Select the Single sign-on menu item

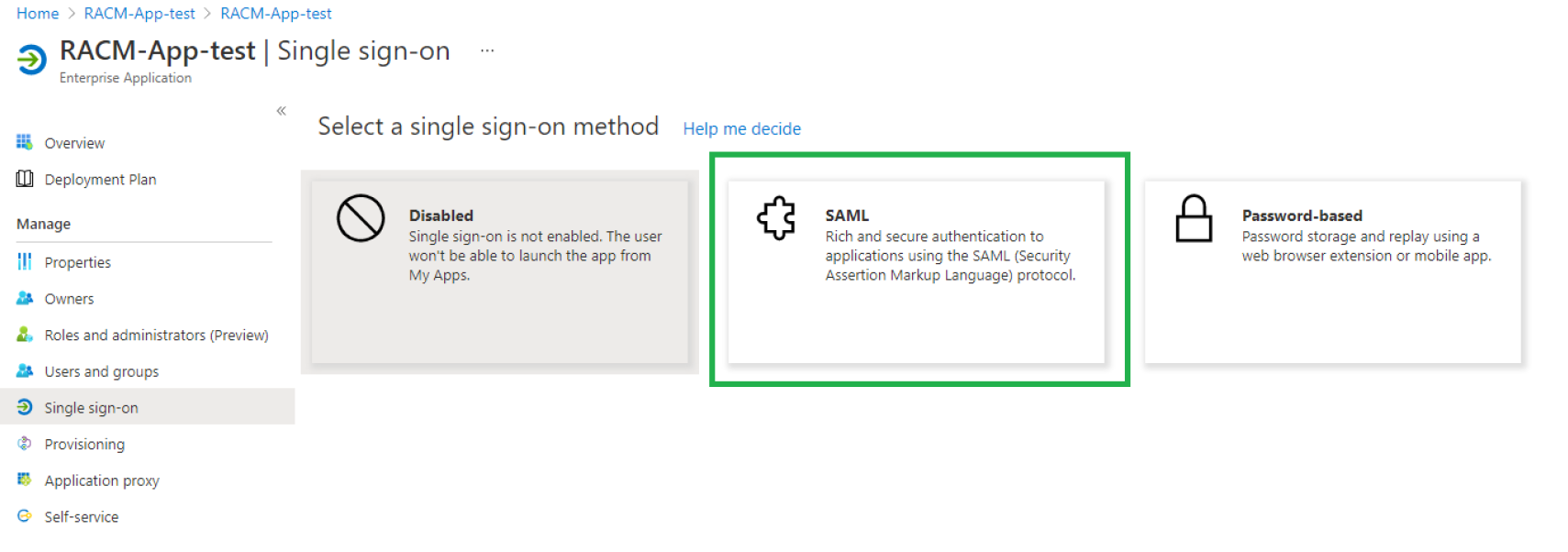coord(147,407)
